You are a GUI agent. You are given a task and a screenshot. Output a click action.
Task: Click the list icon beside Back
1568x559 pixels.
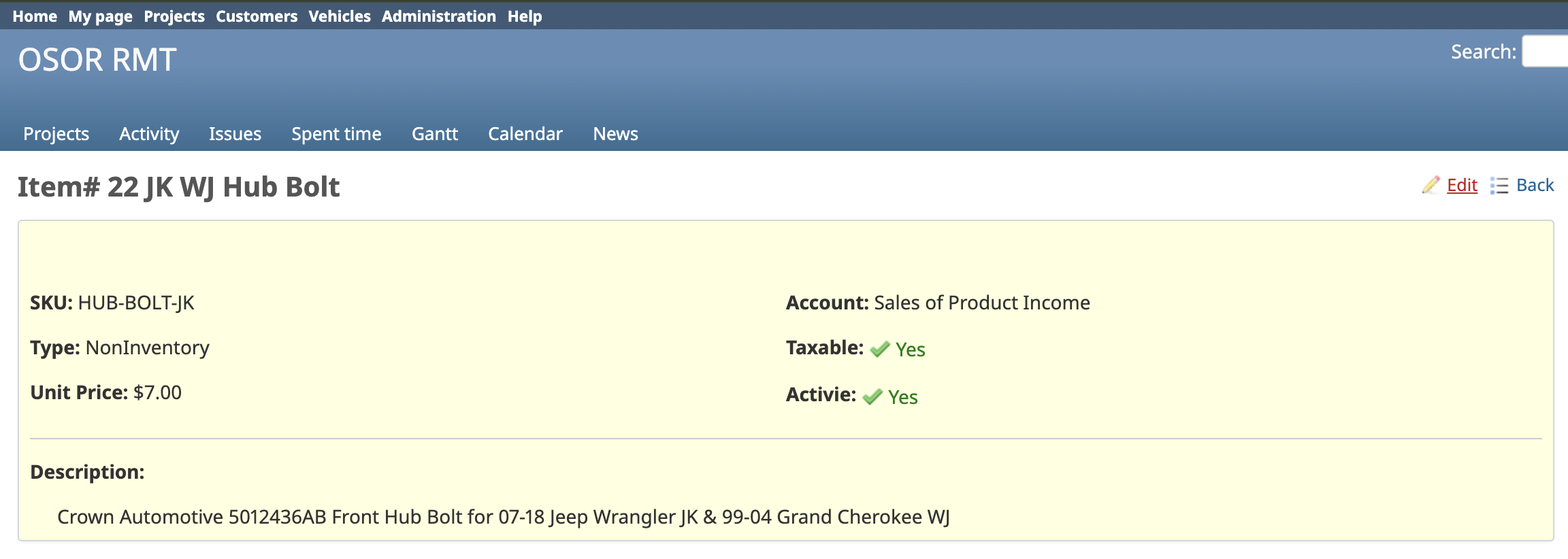tap(1499, 186)
